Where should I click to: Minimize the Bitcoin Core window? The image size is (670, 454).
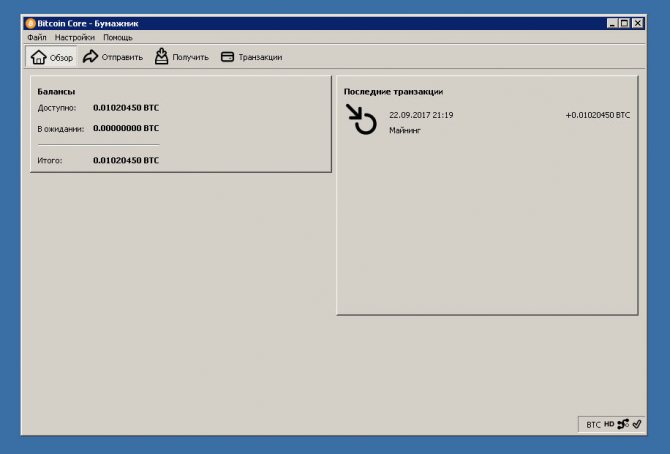(611, 23)
